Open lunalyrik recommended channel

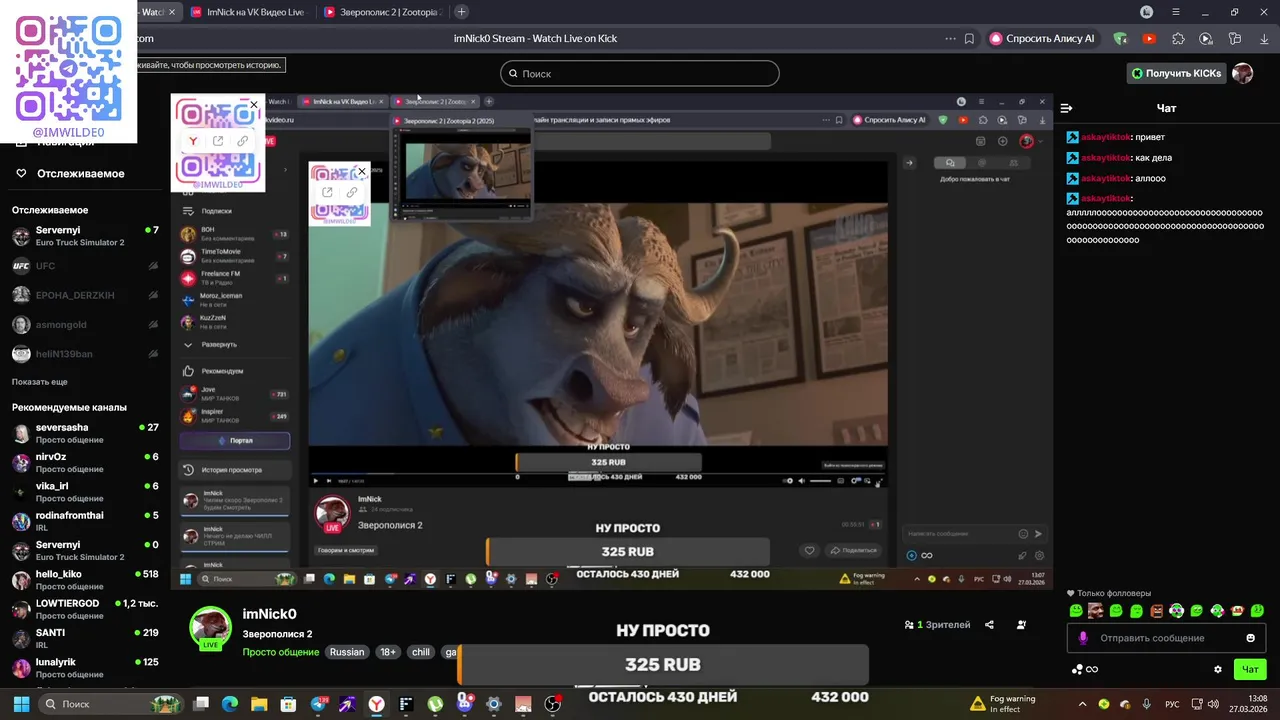point(85,667)
